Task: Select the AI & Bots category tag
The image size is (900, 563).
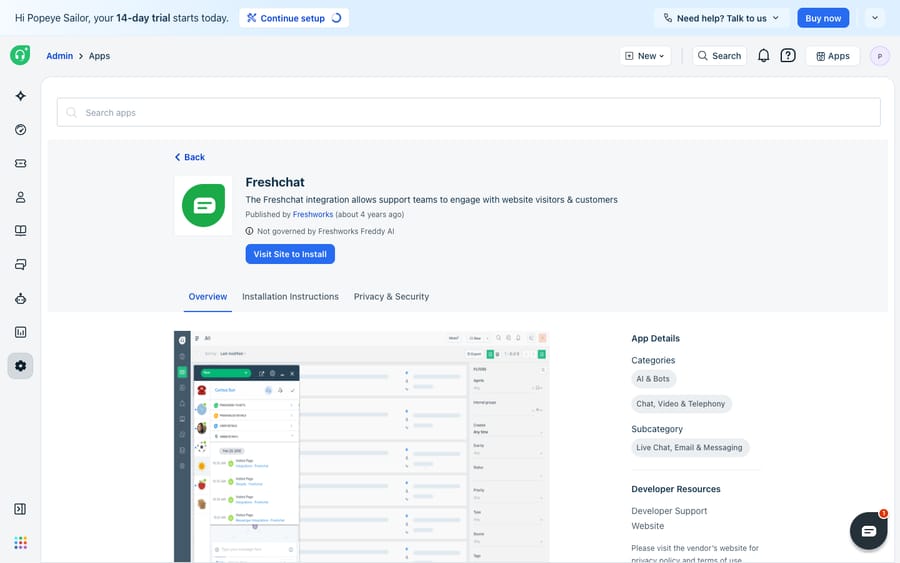Action: [653, 379]
